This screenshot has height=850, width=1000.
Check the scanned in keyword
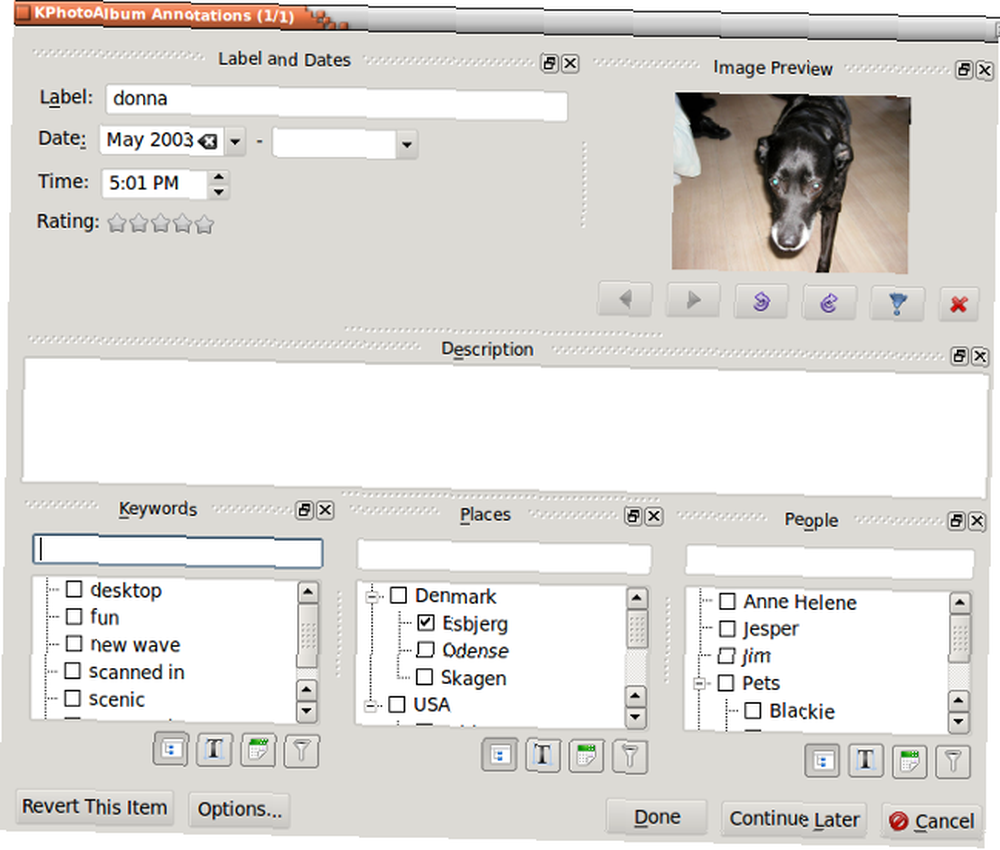[x=73, y=671]
